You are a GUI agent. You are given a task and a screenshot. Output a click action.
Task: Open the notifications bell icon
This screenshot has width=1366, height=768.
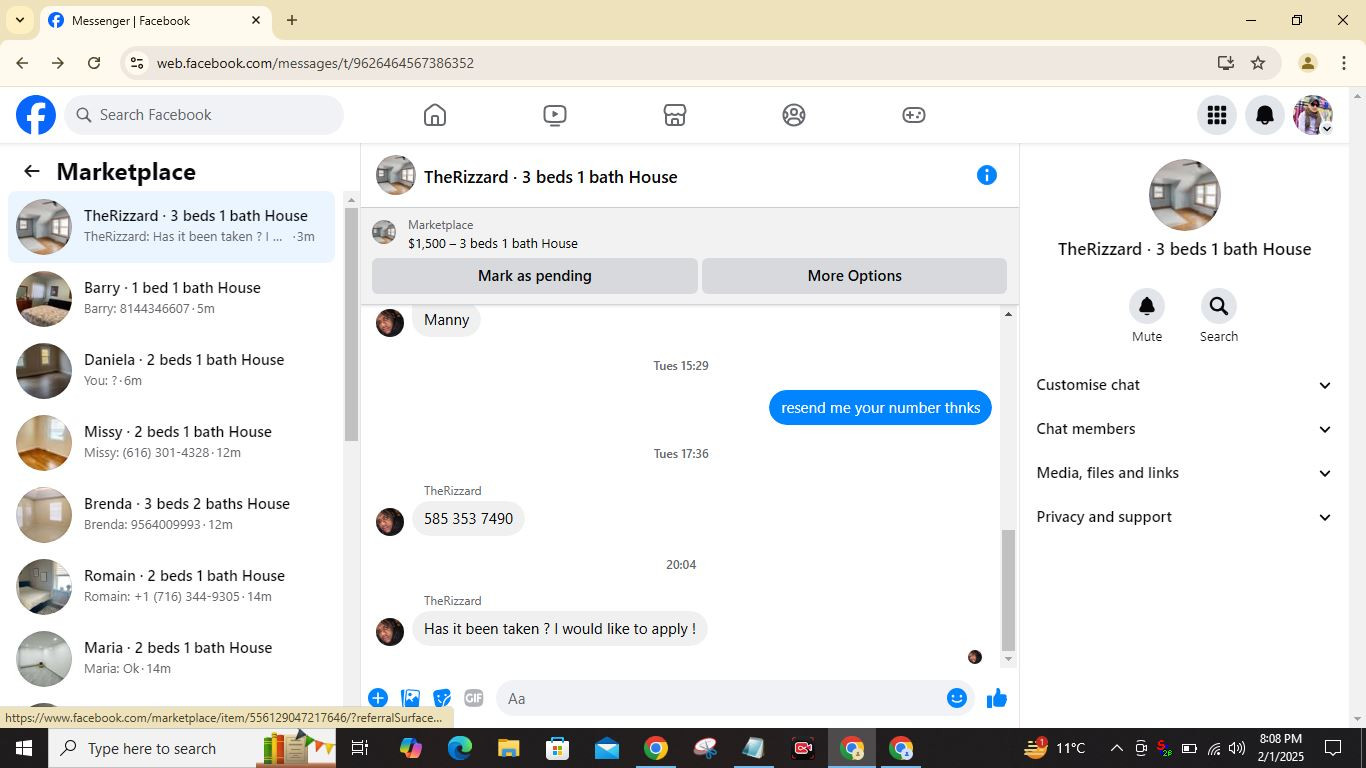[x=1265, y=115]
